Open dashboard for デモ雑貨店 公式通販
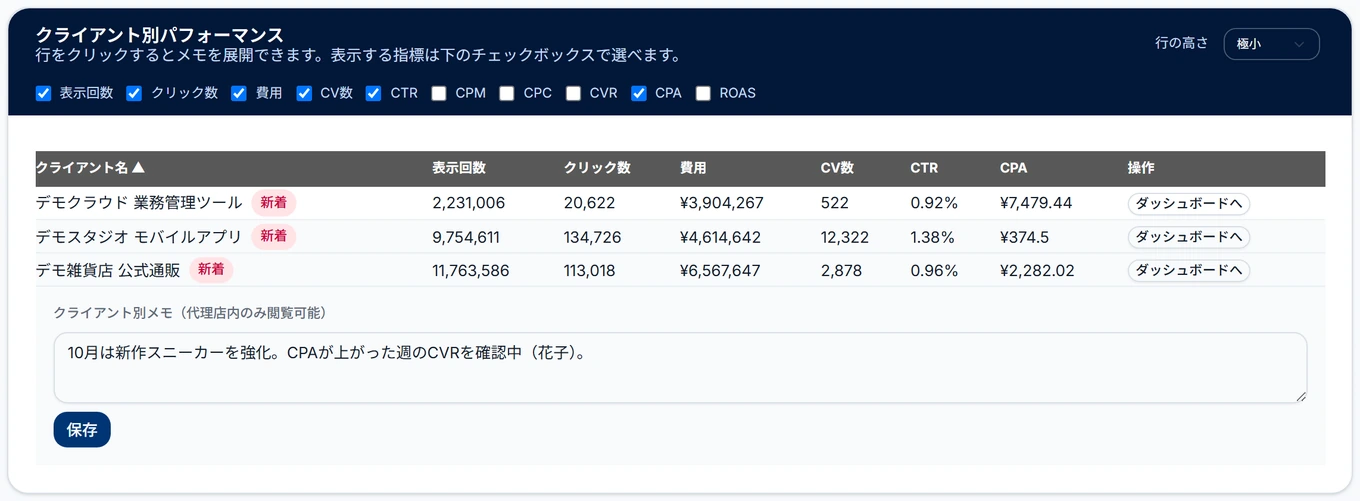This screenshot has width=1360, height=501. [x=1189, y=270]
